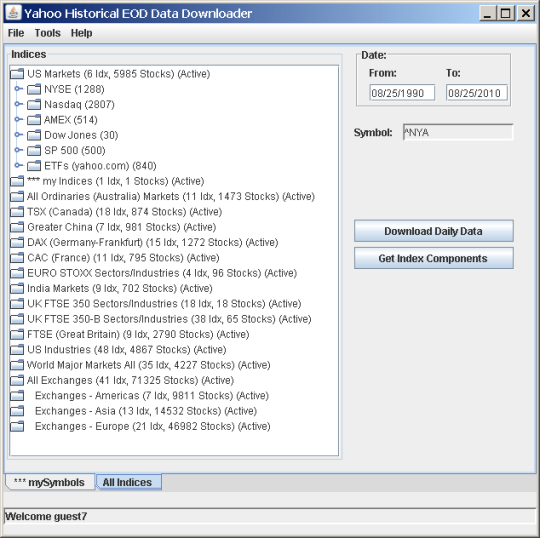Select the Exchanges - Asia row text
The width and height of the screenshot is (540, 538).
point(146,411)
